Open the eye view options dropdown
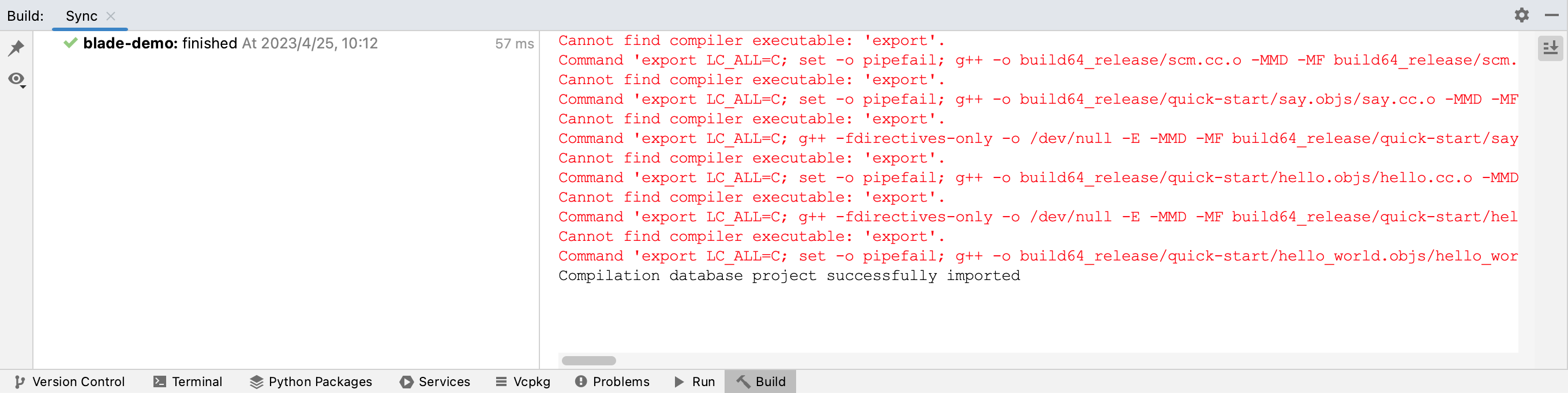 tap(16, 80)
